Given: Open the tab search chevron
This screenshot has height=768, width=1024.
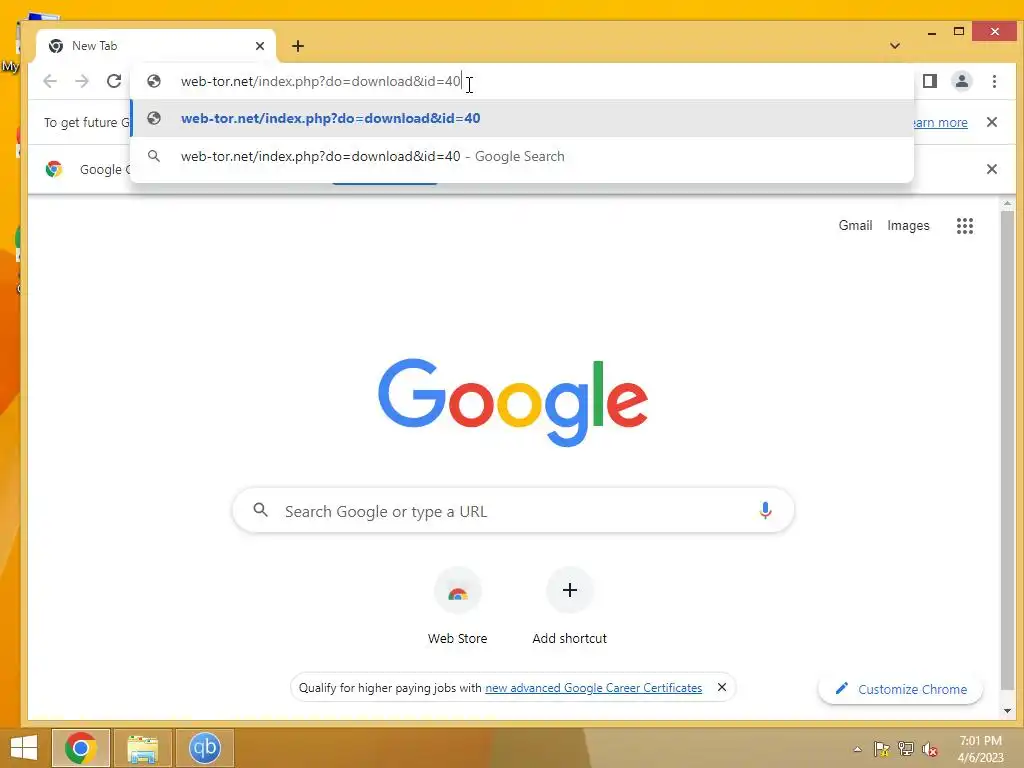Looking at the screenshot, I should pyautogui.click(x=895, y=46).
